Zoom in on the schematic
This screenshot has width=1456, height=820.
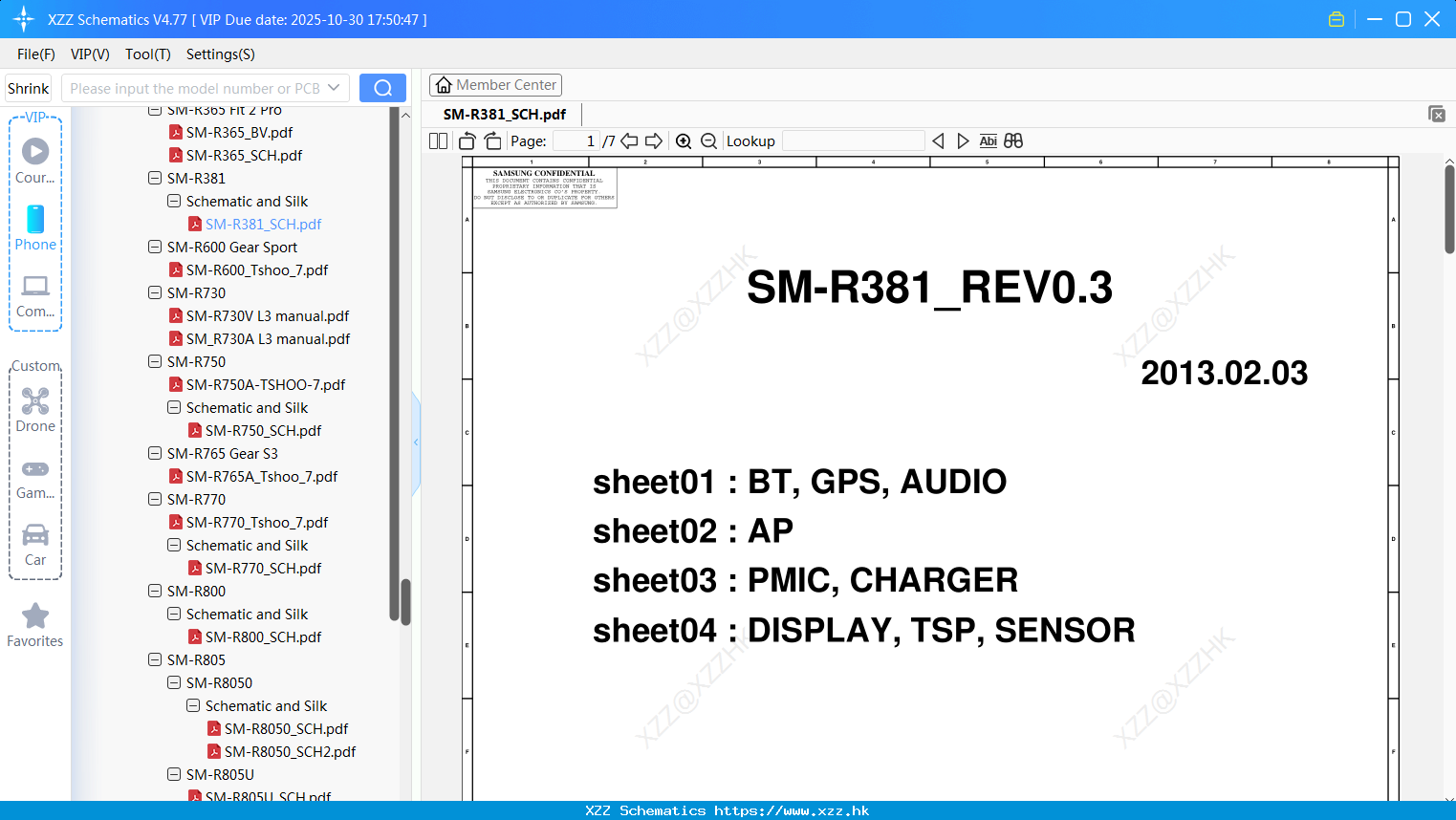point(684,140)
